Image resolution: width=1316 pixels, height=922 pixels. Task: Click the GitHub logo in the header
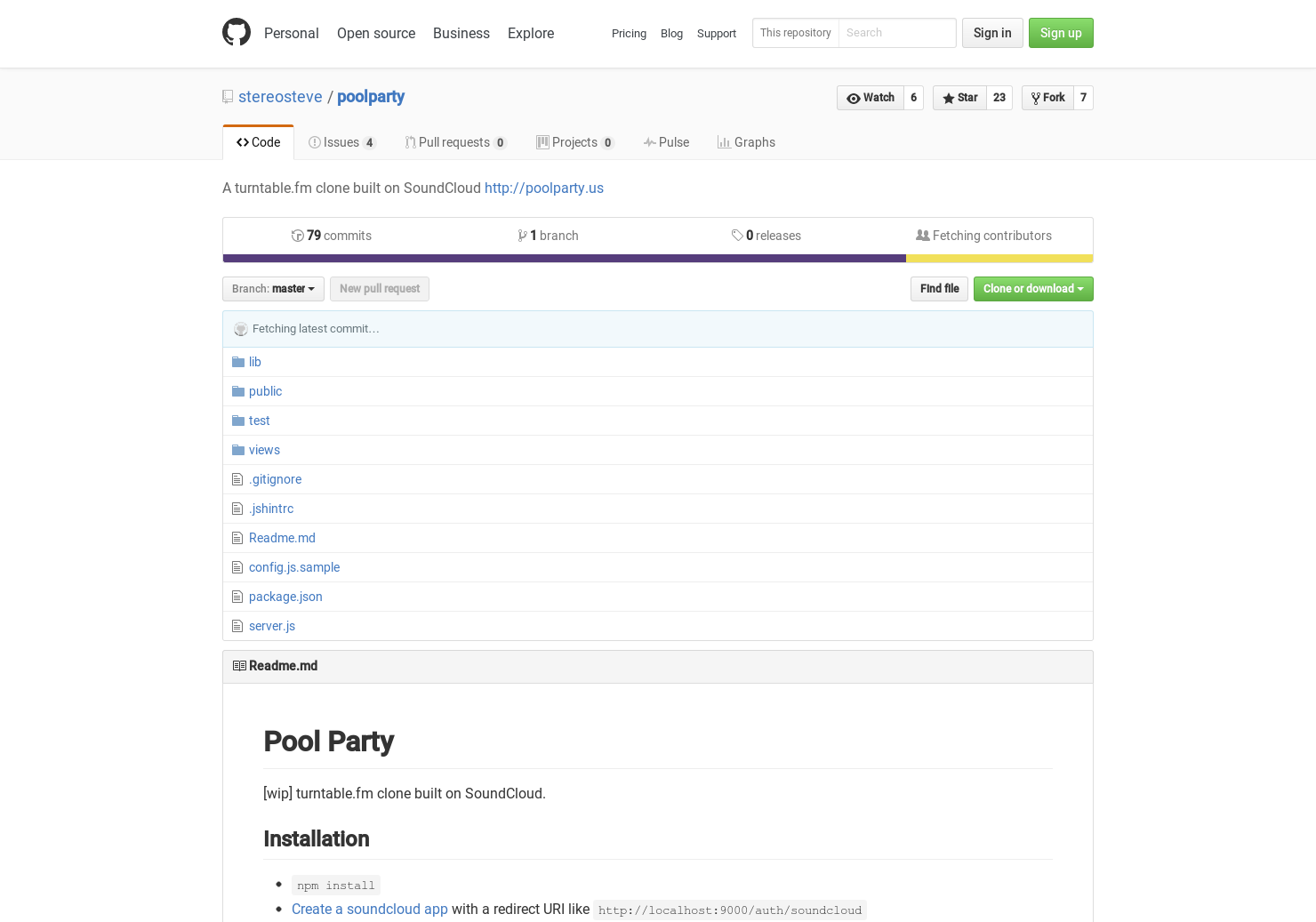(x=237, y=32)
